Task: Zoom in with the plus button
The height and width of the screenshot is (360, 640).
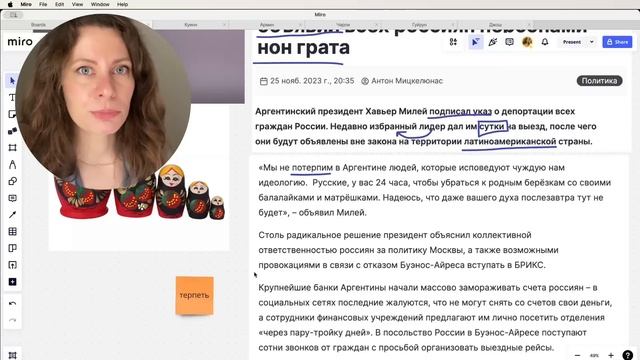Action: [x=611, y=356]
